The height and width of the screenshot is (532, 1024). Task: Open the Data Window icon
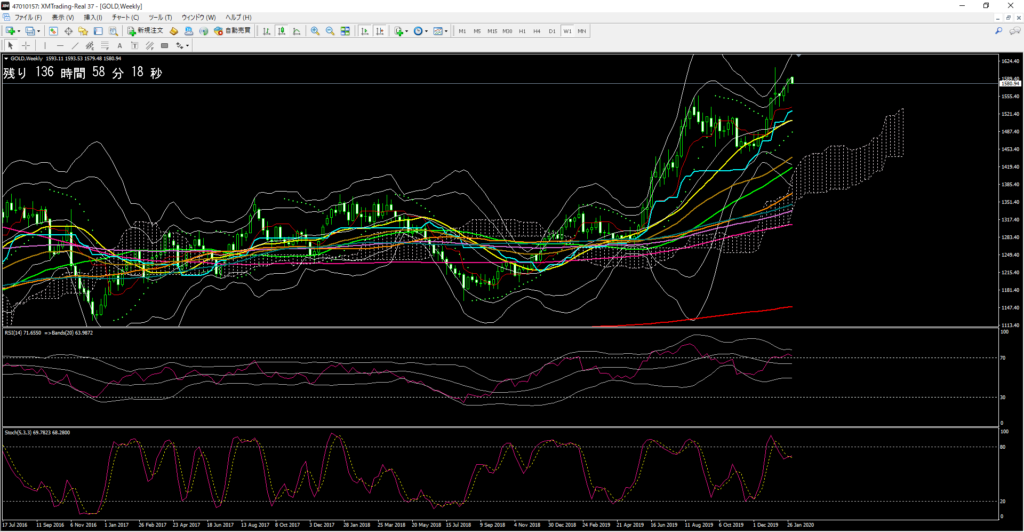tap(68, 31)
